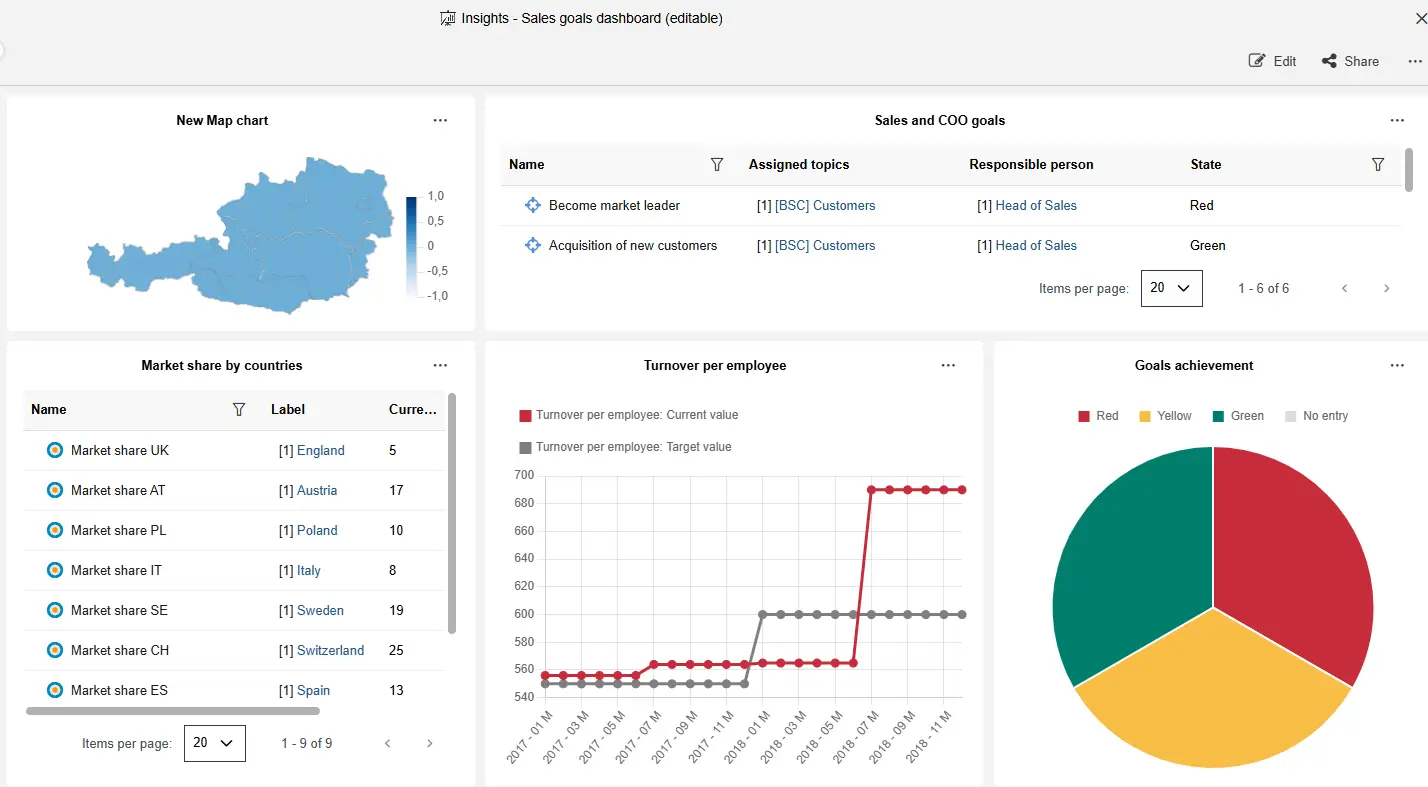Toggle Red series in Goals achievement legend
Image resolution: width=1428 pixels, height=787 pixels.
[x=1098, y=416]
